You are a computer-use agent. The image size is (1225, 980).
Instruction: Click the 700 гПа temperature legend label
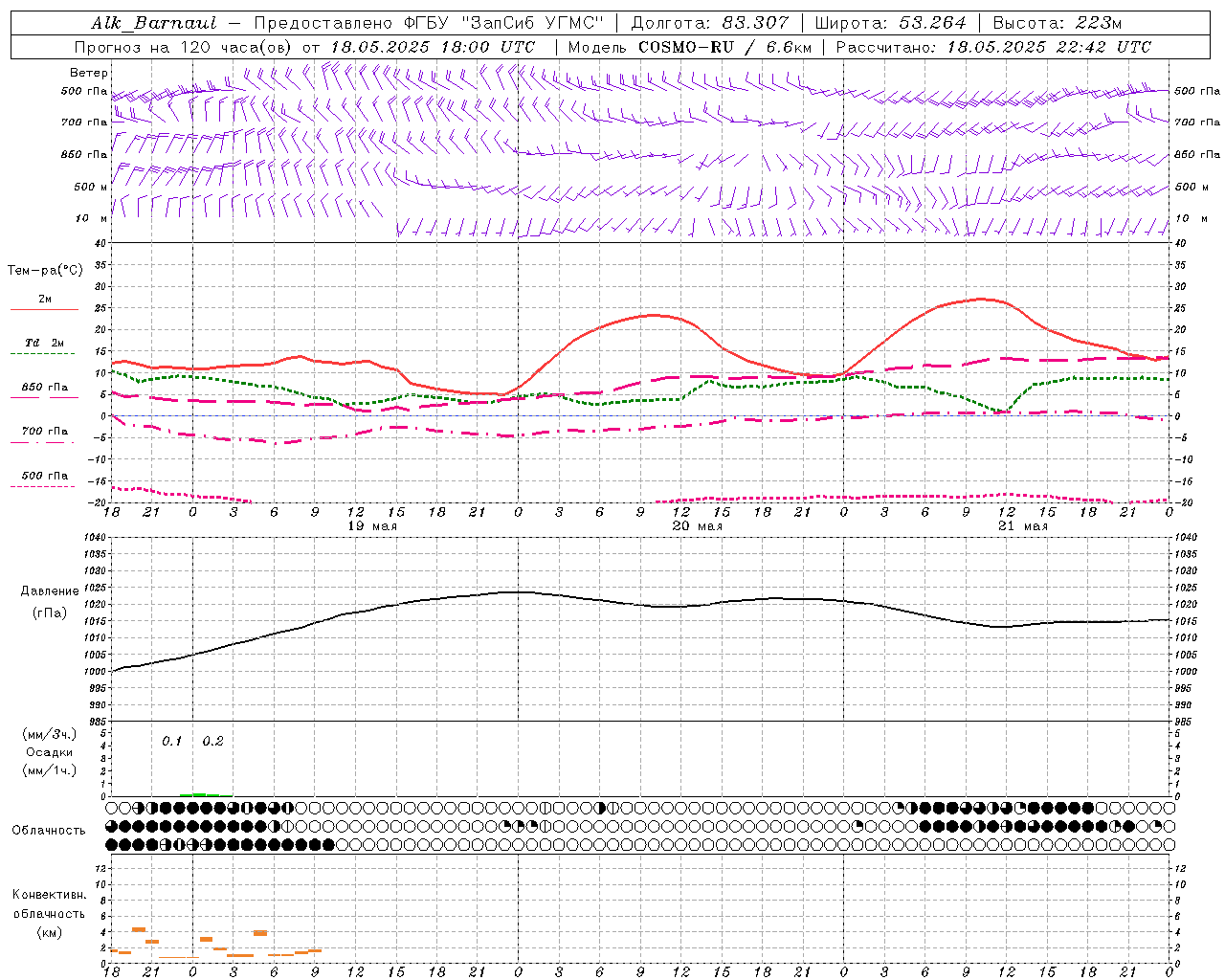[45, 432]
